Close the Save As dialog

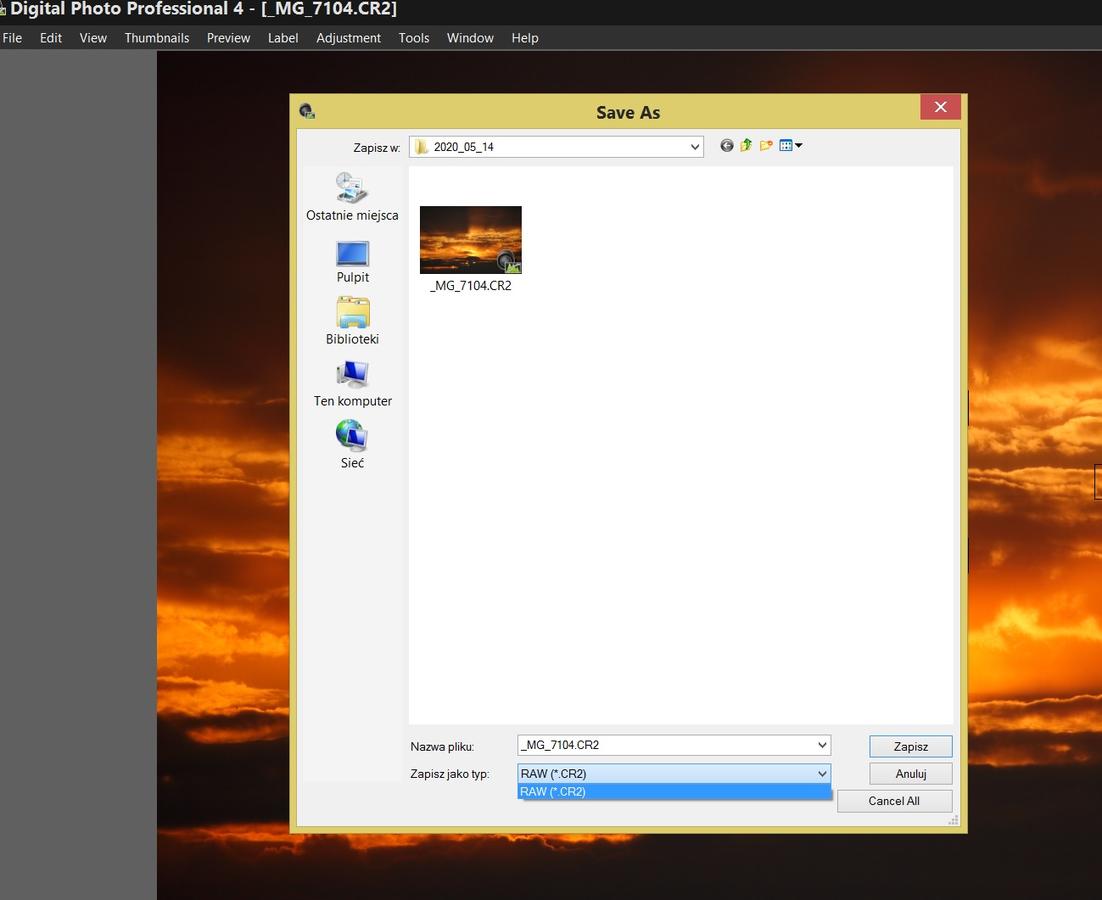coord(940,107)
